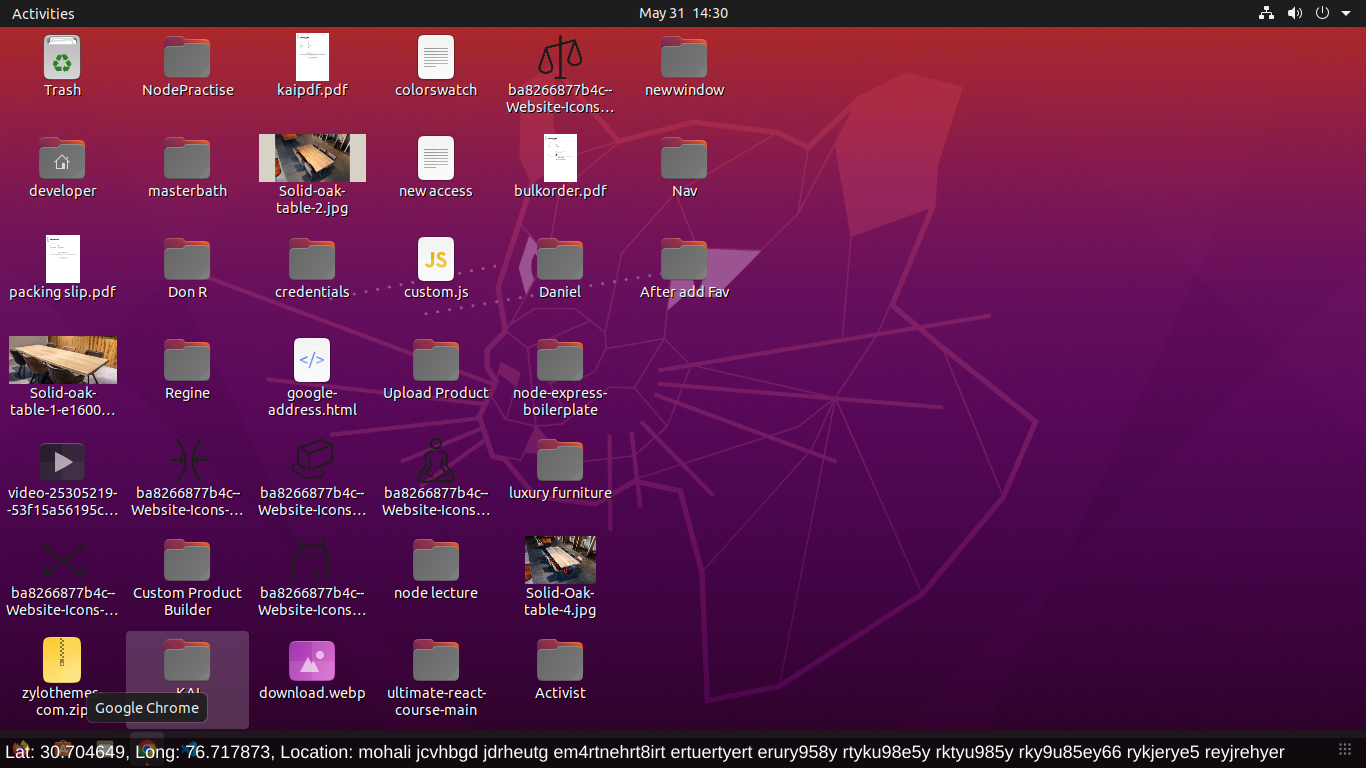The height and width of the screenshot is (768, 1366).
Task: Open the luxury furniture folder
Action: pyautogui.click(x=560, y=461)
